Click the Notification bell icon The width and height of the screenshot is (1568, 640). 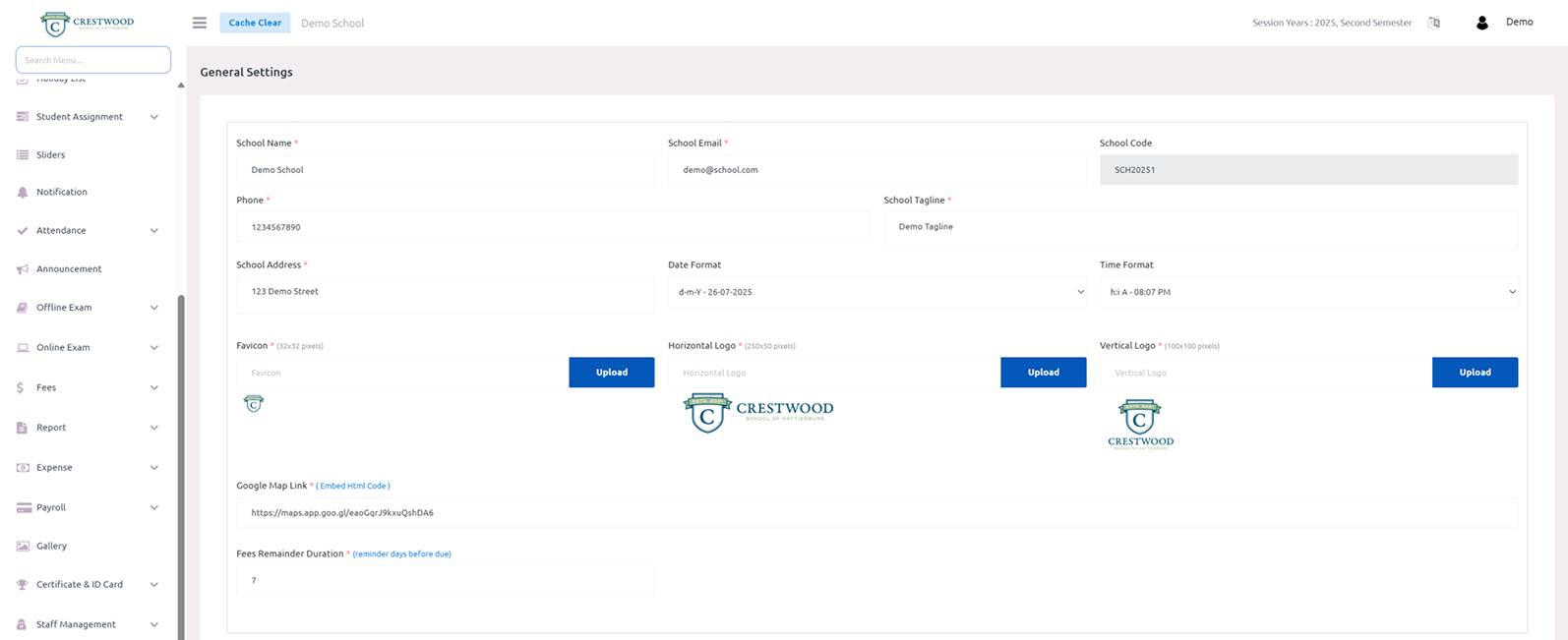pyautogui.click(x=23, y=193)
